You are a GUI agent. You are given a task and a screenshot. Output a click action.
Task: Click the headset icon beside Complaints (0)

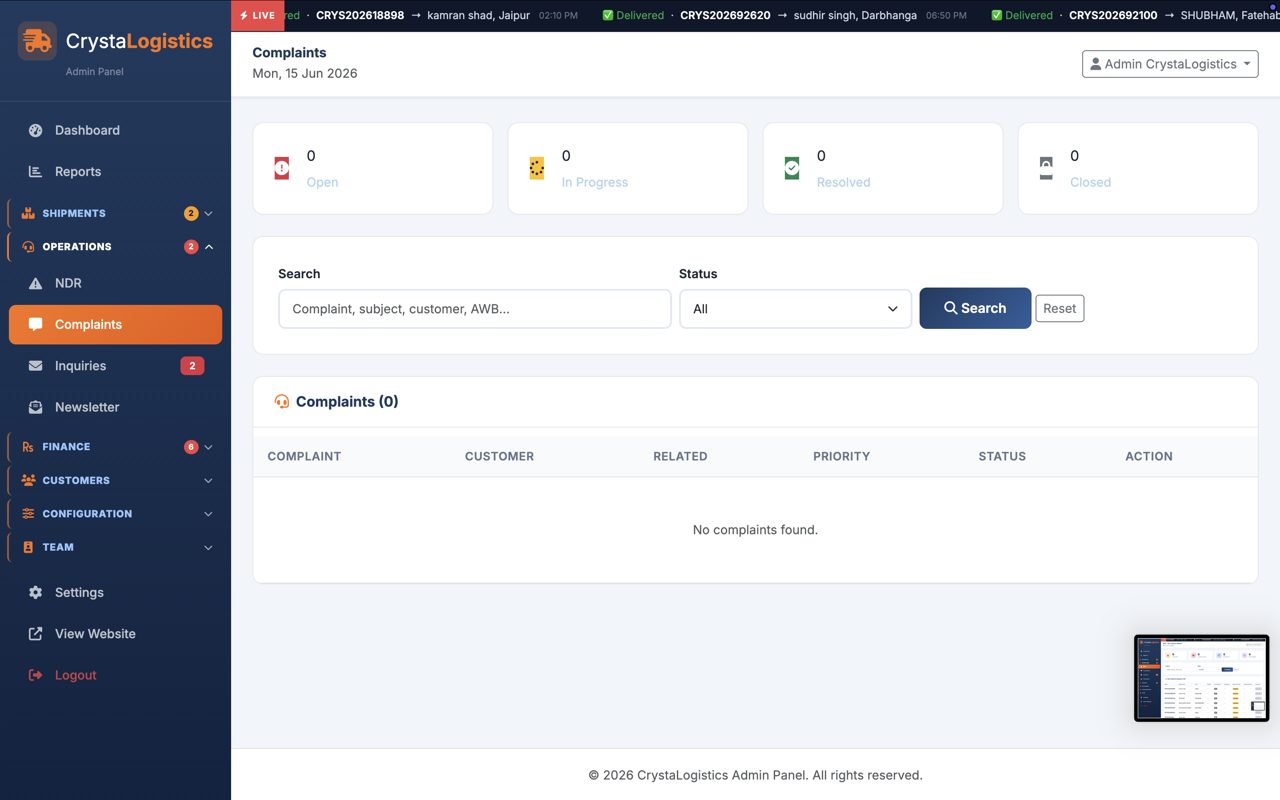282,402
